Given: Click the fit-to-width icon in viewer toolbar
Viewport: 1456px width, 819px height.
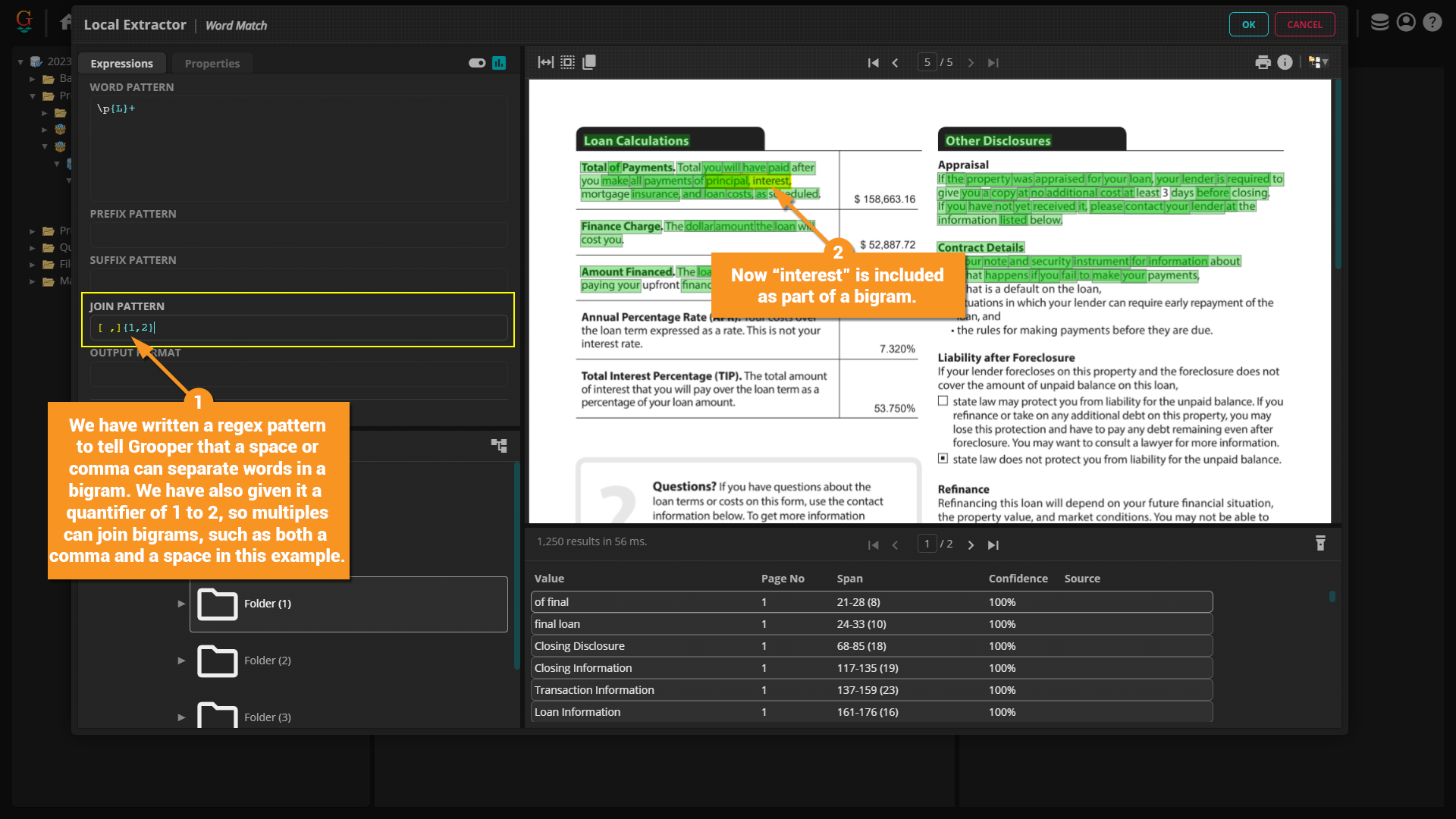Looking at the screenshot, I should click(x=545, y=62).
